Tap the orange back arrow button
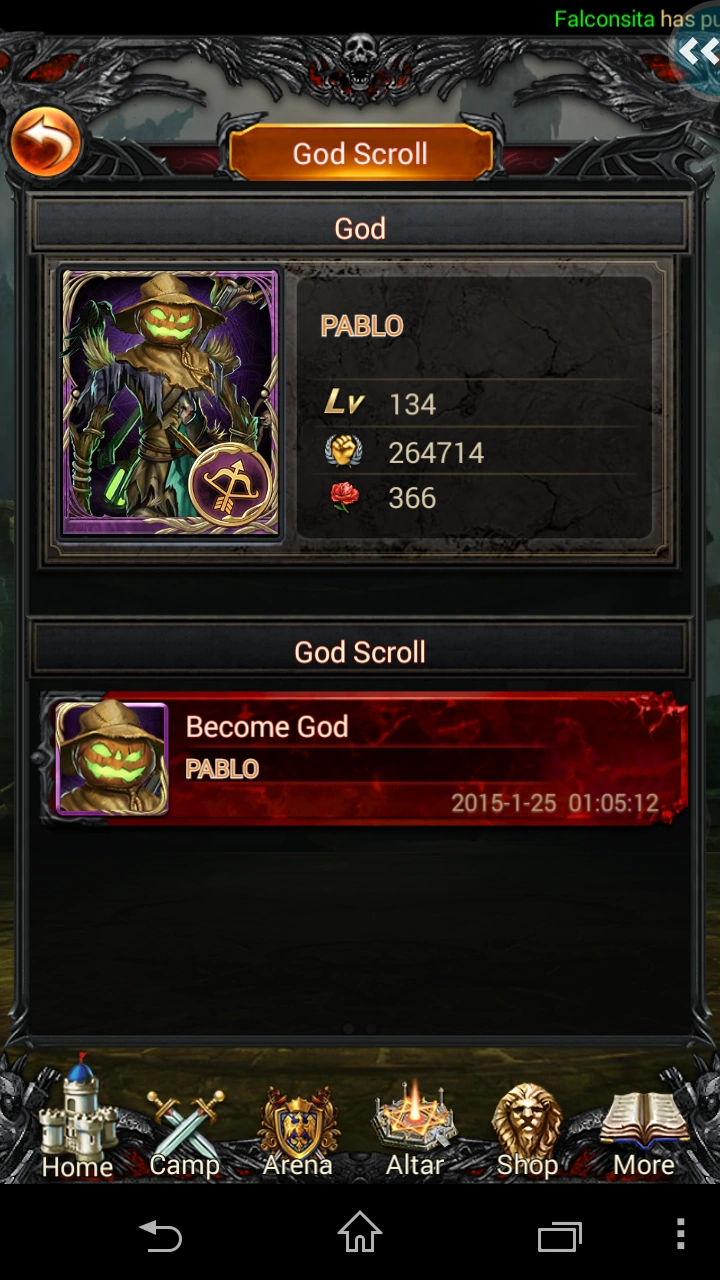 coord(45,144)
